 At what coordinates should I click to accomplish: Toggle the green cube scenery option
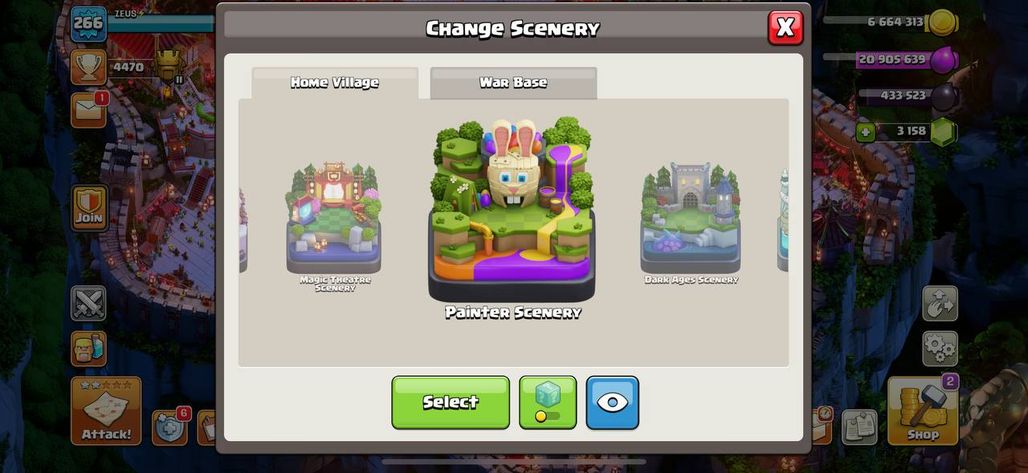547,402
